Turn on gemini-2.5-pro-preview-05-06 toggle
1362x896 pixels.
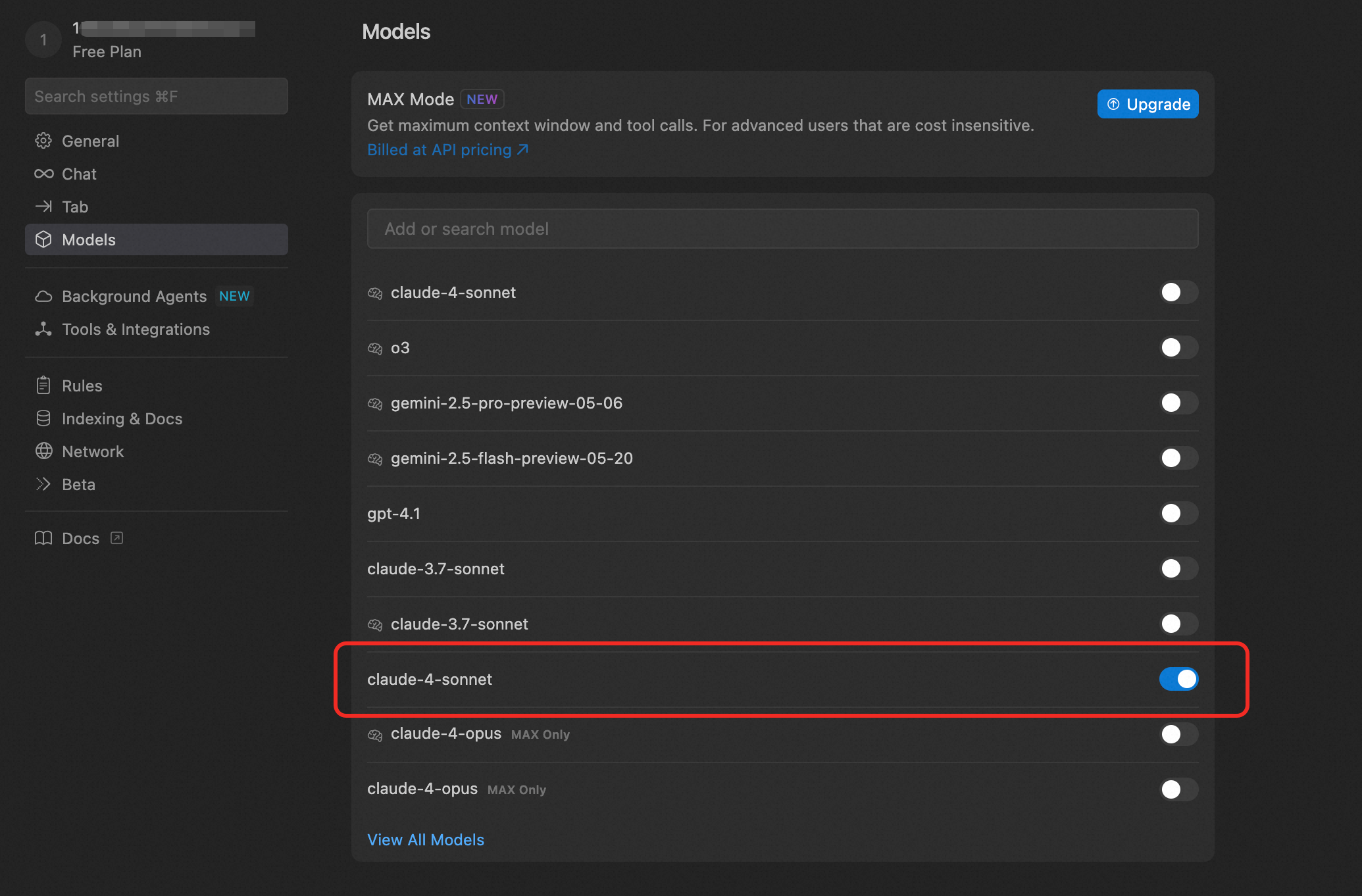[x=1178, y=403]
